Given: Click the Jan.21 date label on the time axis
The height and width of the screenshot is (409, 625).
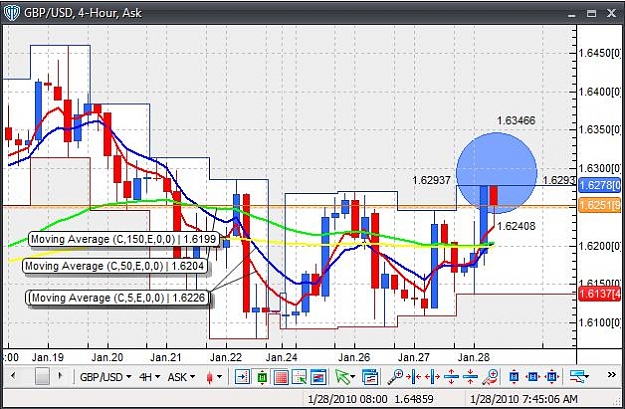Looking at the screenshot, I should coord(166,357).
